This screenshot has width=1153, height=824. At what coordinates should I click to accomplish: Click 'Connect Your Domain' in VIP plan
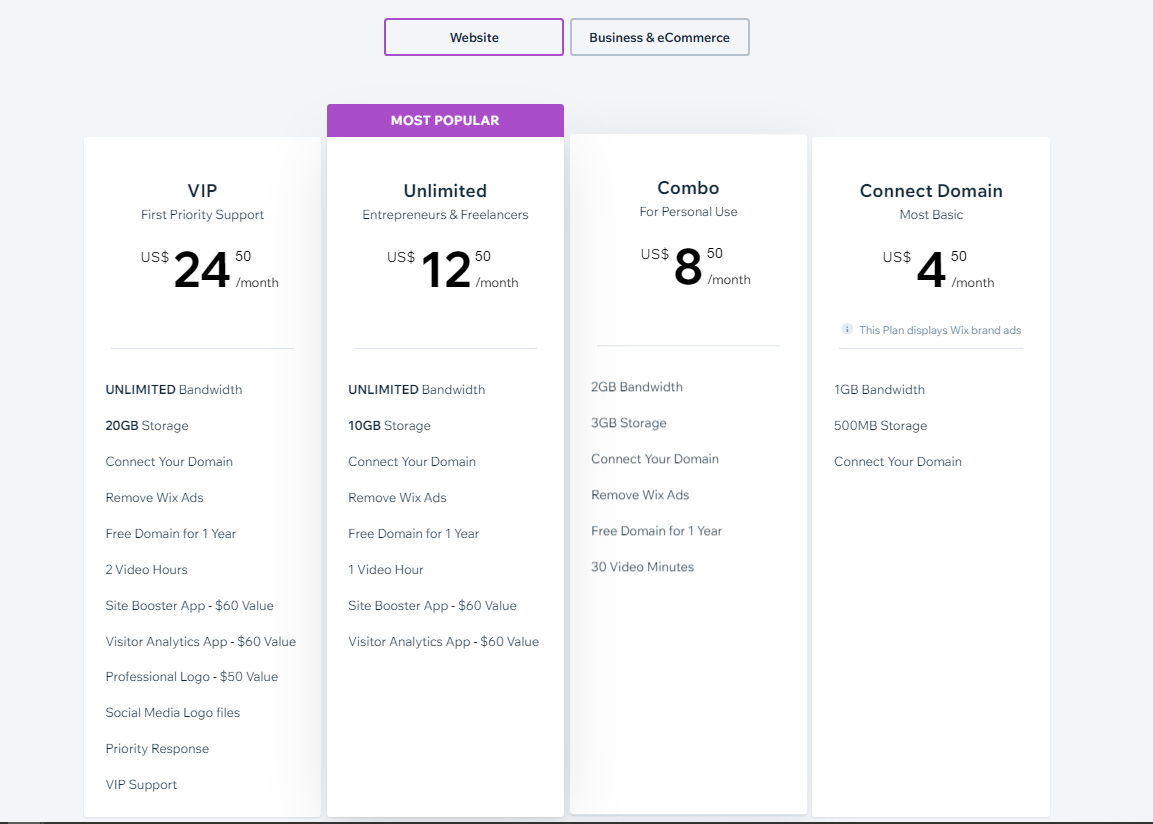click(169, 462)
